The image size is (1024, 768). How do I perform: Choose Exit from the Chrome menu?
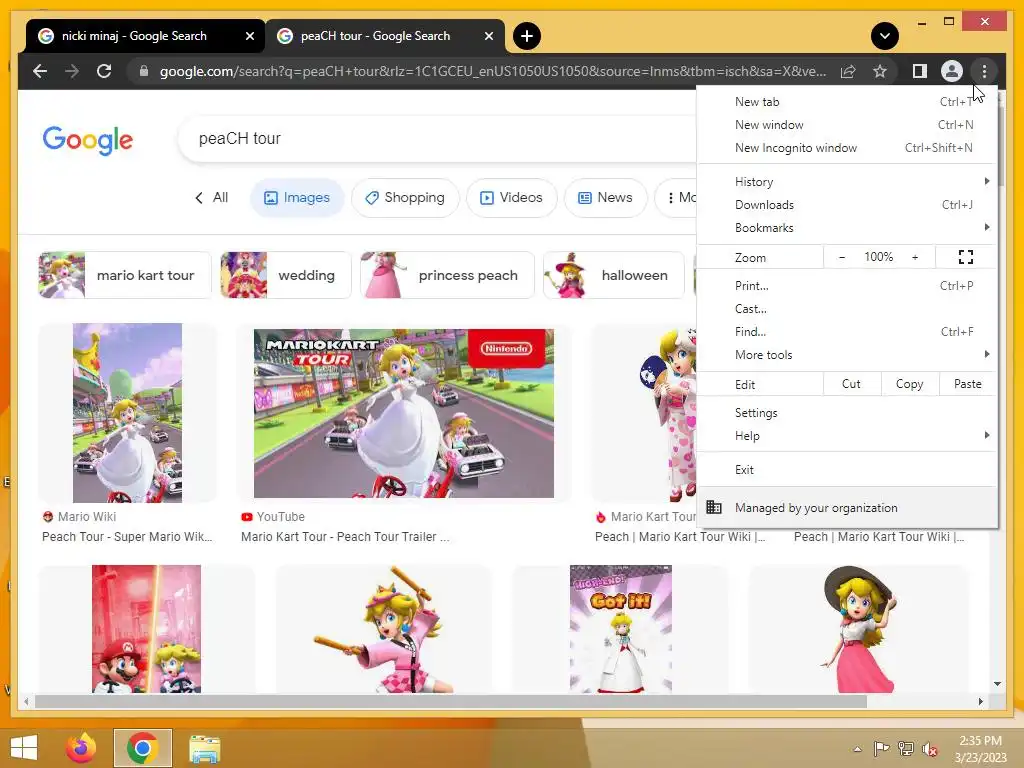(847, 470)
